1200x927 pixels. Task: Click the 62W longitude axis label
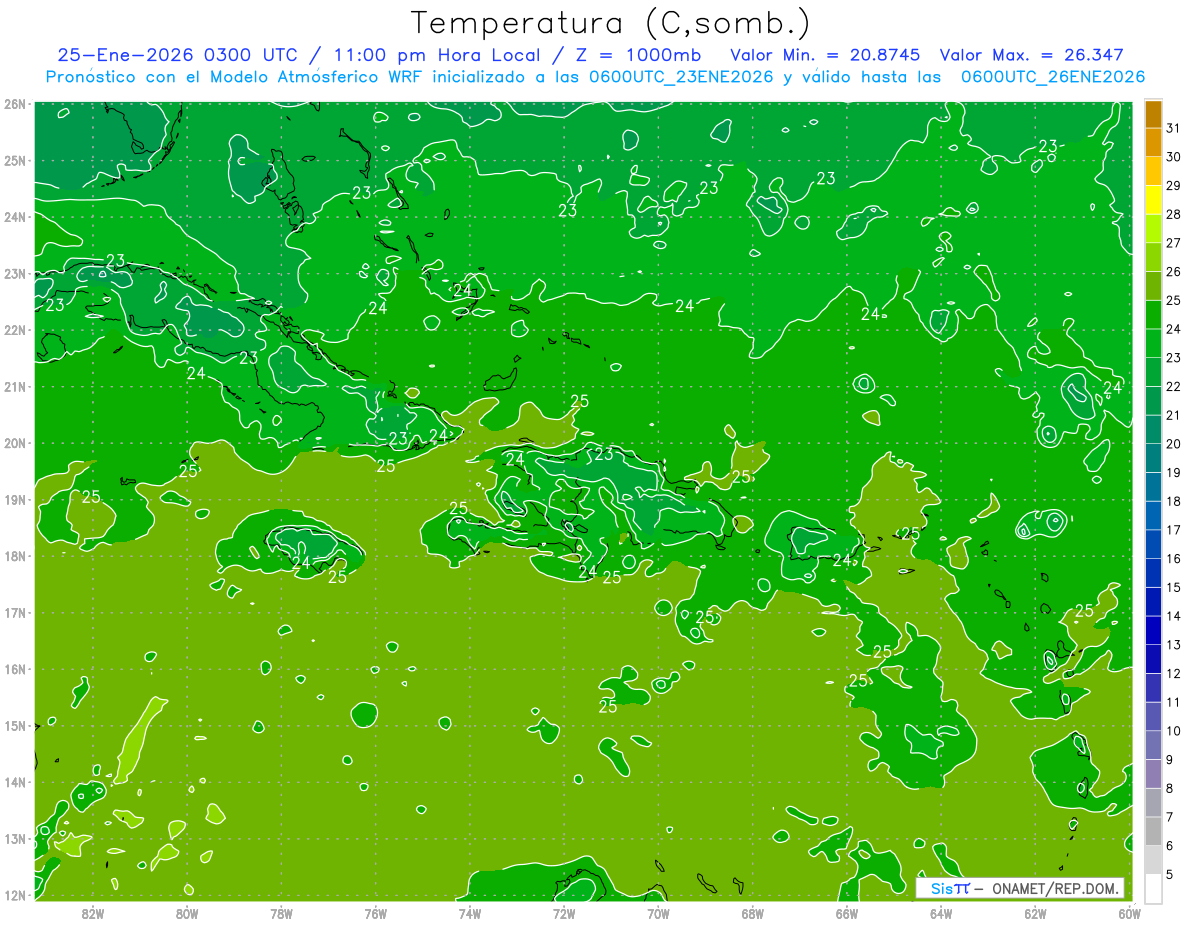point(1035,913)
